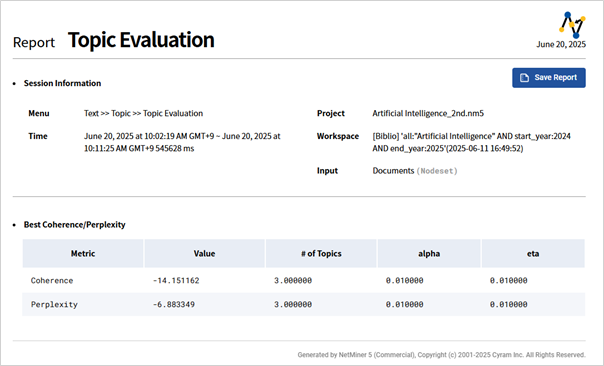Click the Perplexity row alpha value 0.010000

[404, 304]
